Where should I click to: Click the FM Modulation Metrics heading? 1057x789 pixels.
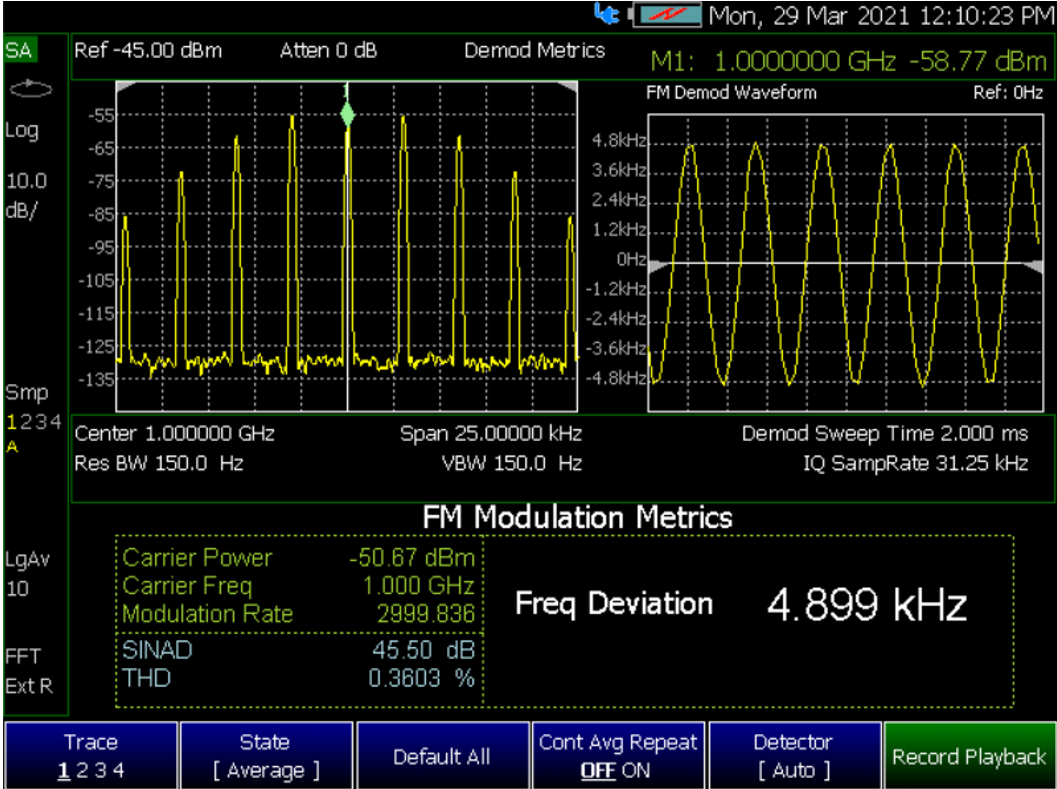click(578, 518)
